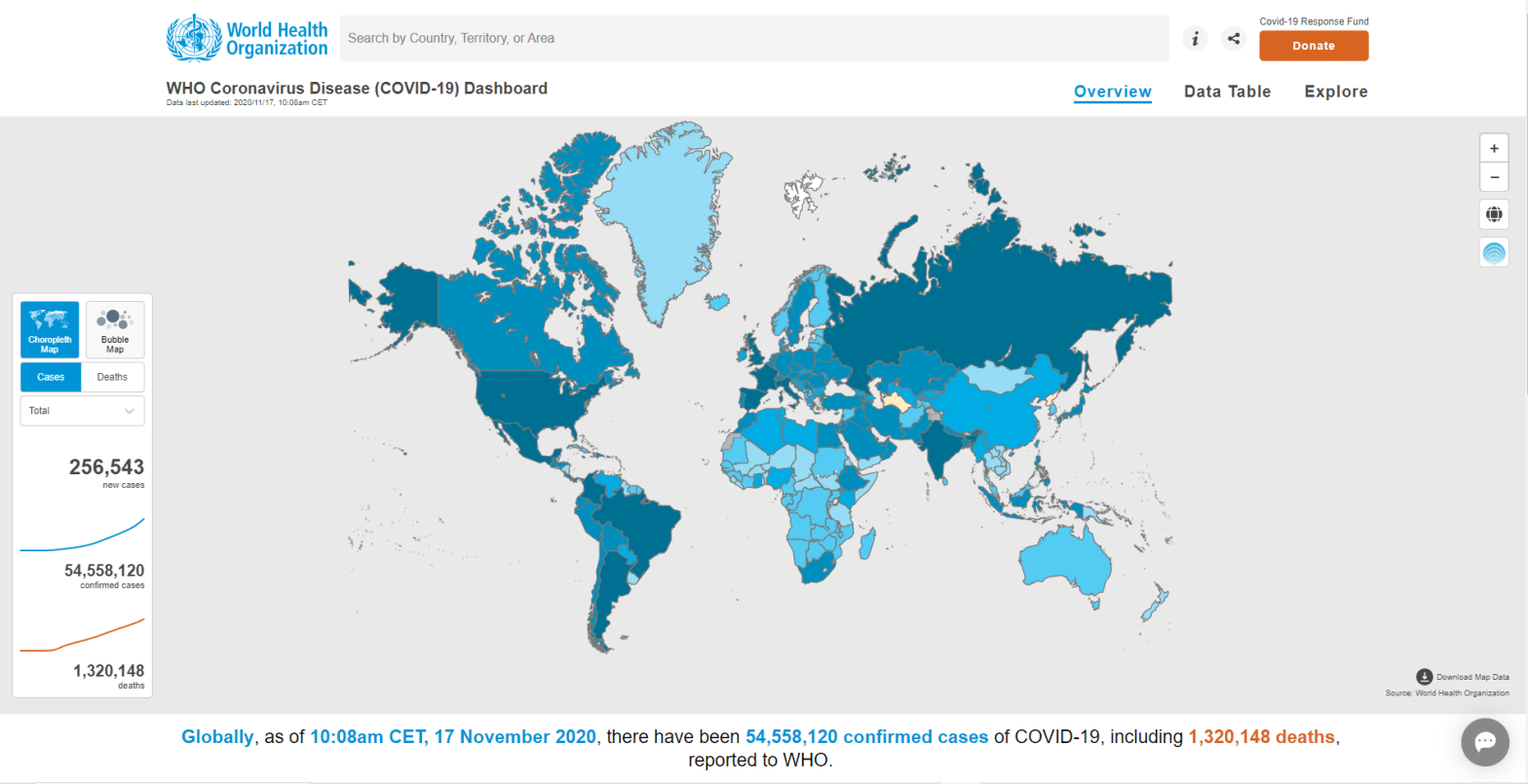Click the blue layered arcs map icon

[1494, 252]
